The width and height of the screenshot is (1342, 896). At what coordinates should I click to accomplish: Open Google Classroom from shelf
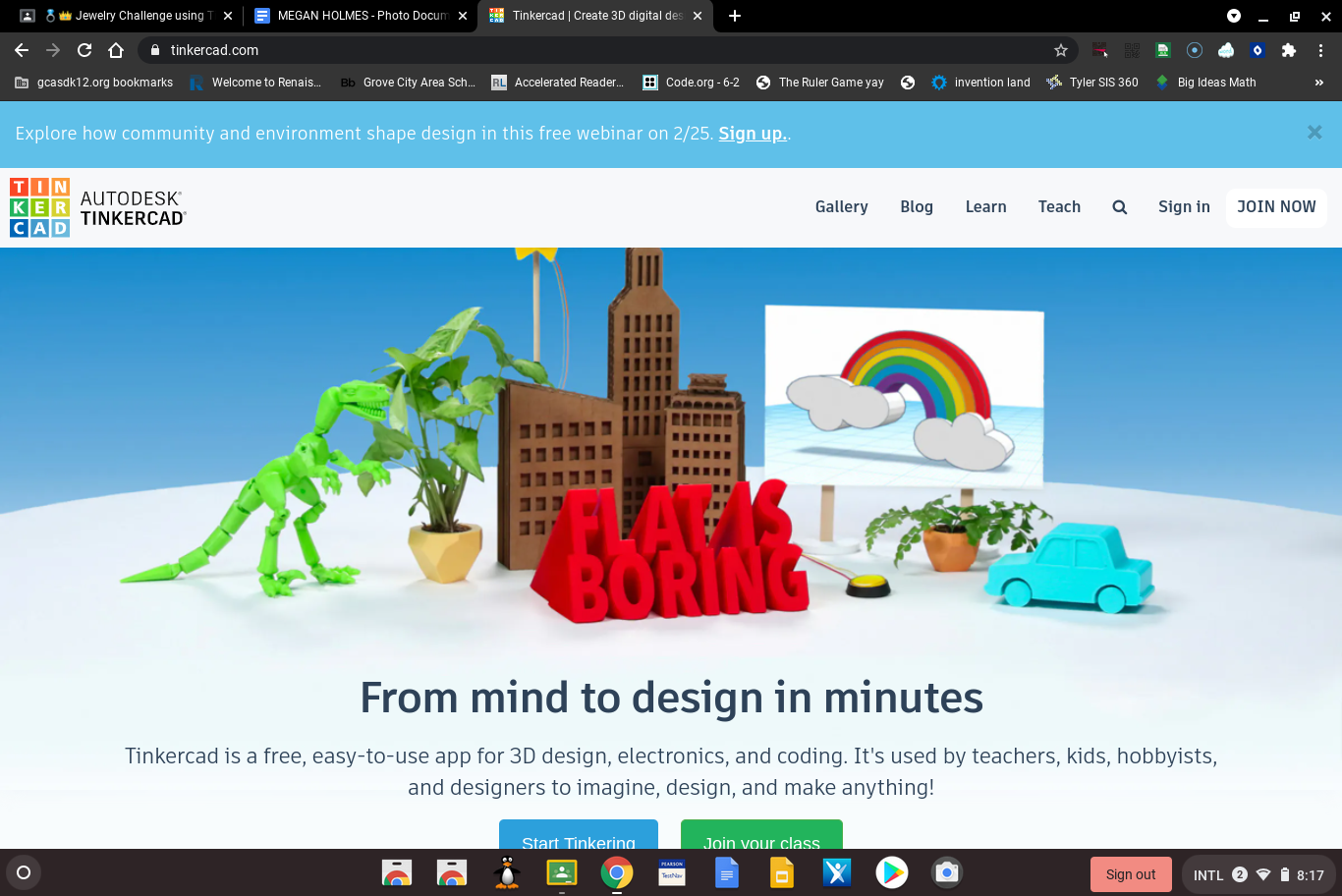pos(562,872)
